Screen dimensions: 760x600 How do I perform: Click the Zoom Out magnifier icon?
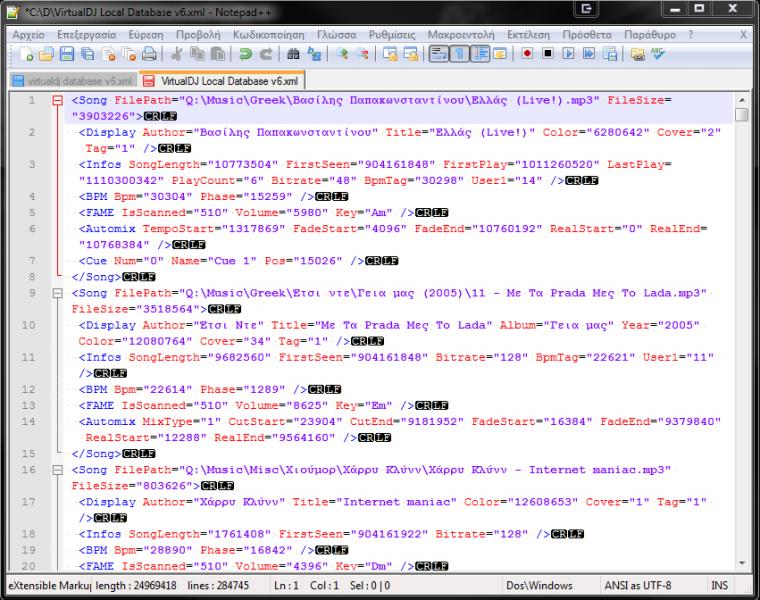(x=362, y=54)
